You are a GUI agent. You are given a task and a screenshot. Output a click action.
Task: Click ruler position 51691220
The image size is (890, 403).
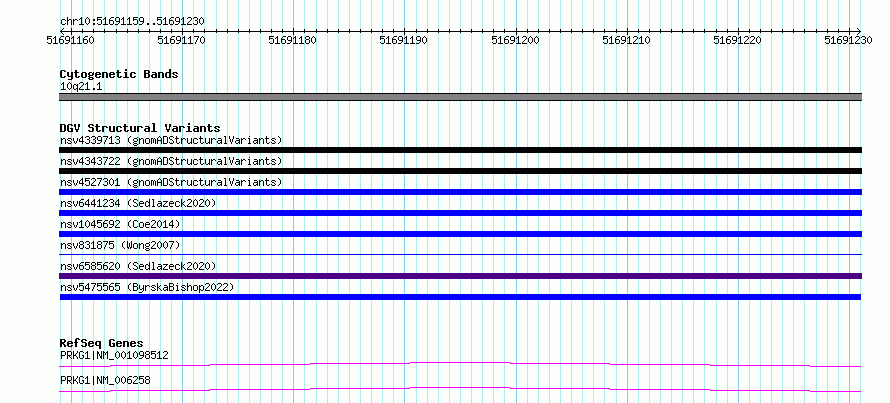pos(738,40)
